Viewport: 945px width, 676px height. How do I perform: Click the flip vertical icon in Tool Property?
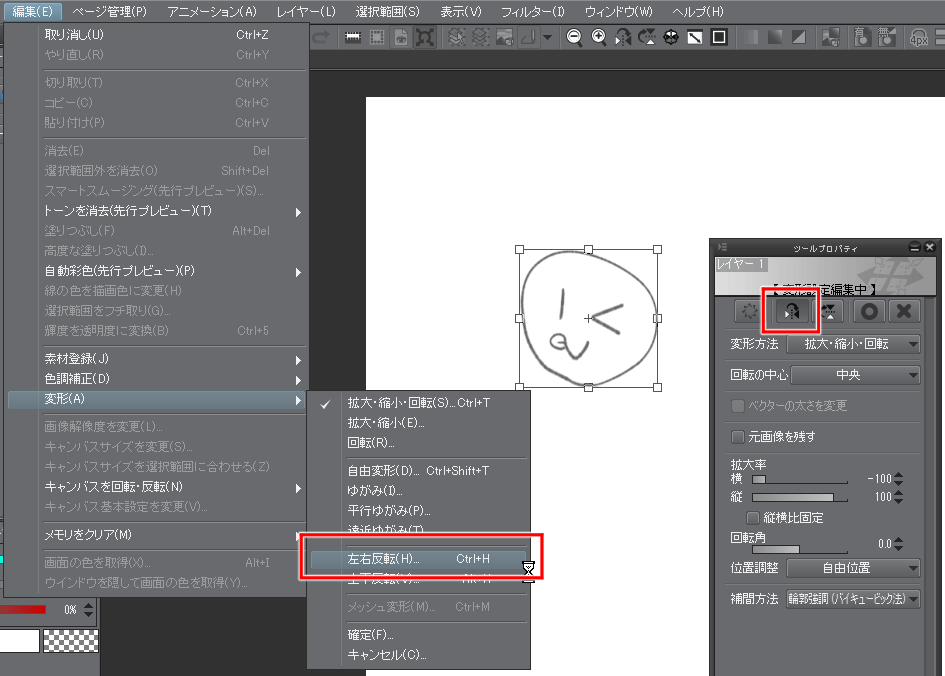click(829, 311)
